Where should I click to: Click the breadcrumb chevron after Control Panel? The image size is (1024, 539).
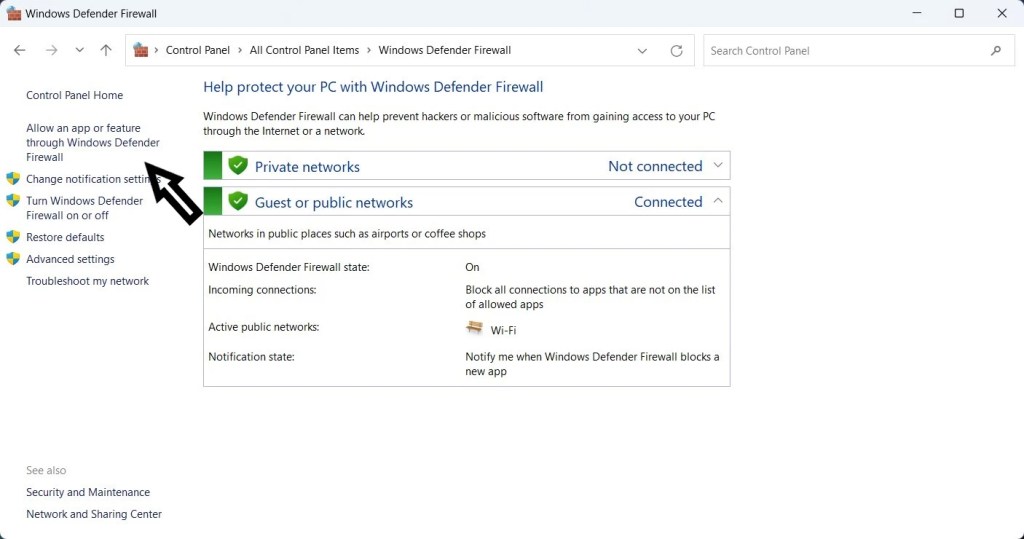(x=240, y=50)
